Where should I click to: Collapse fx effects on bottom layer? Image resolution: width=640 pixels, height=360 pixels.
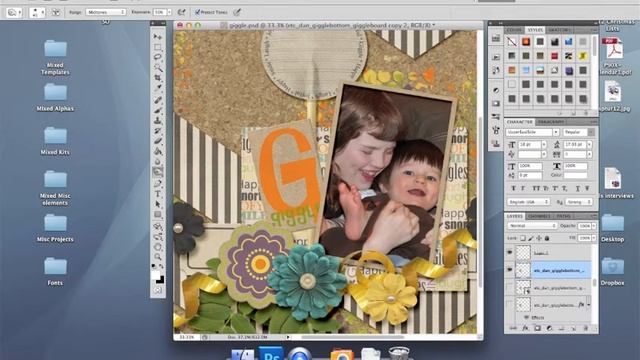point(588,305)
